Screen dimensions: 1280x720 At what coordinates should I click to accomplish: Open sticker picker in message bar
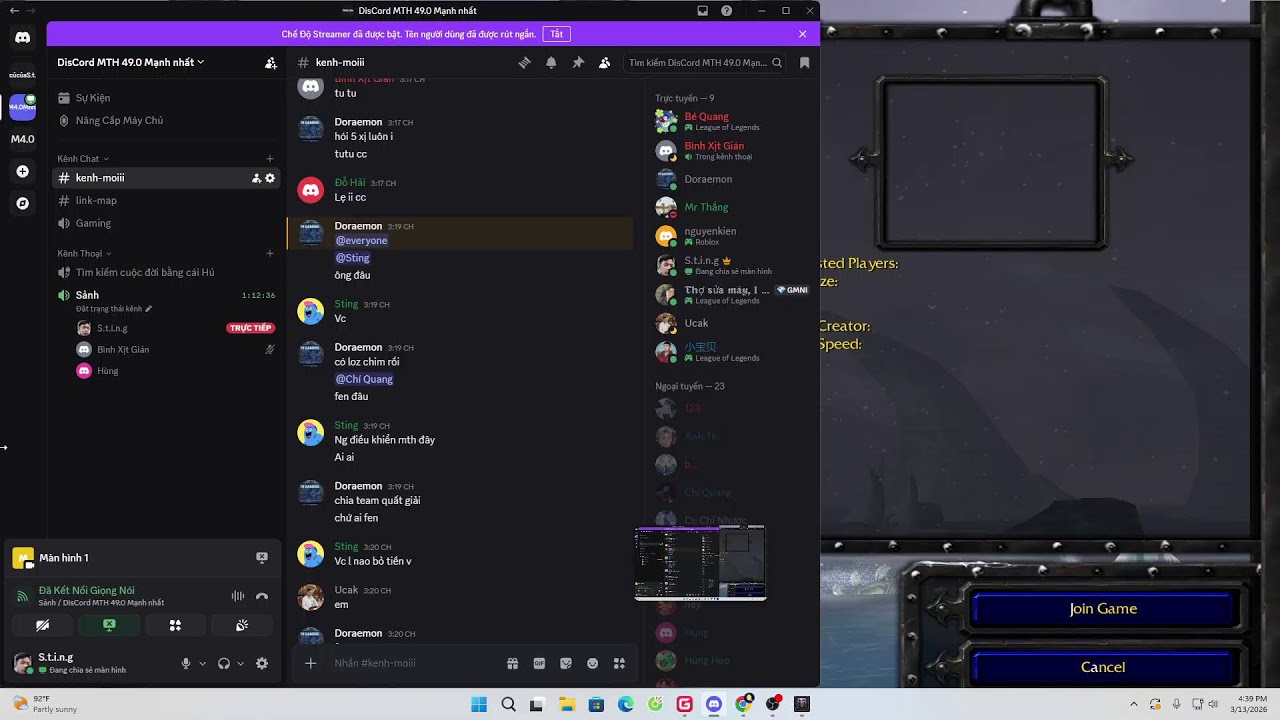pyautogui.click(x=566, y=663)
